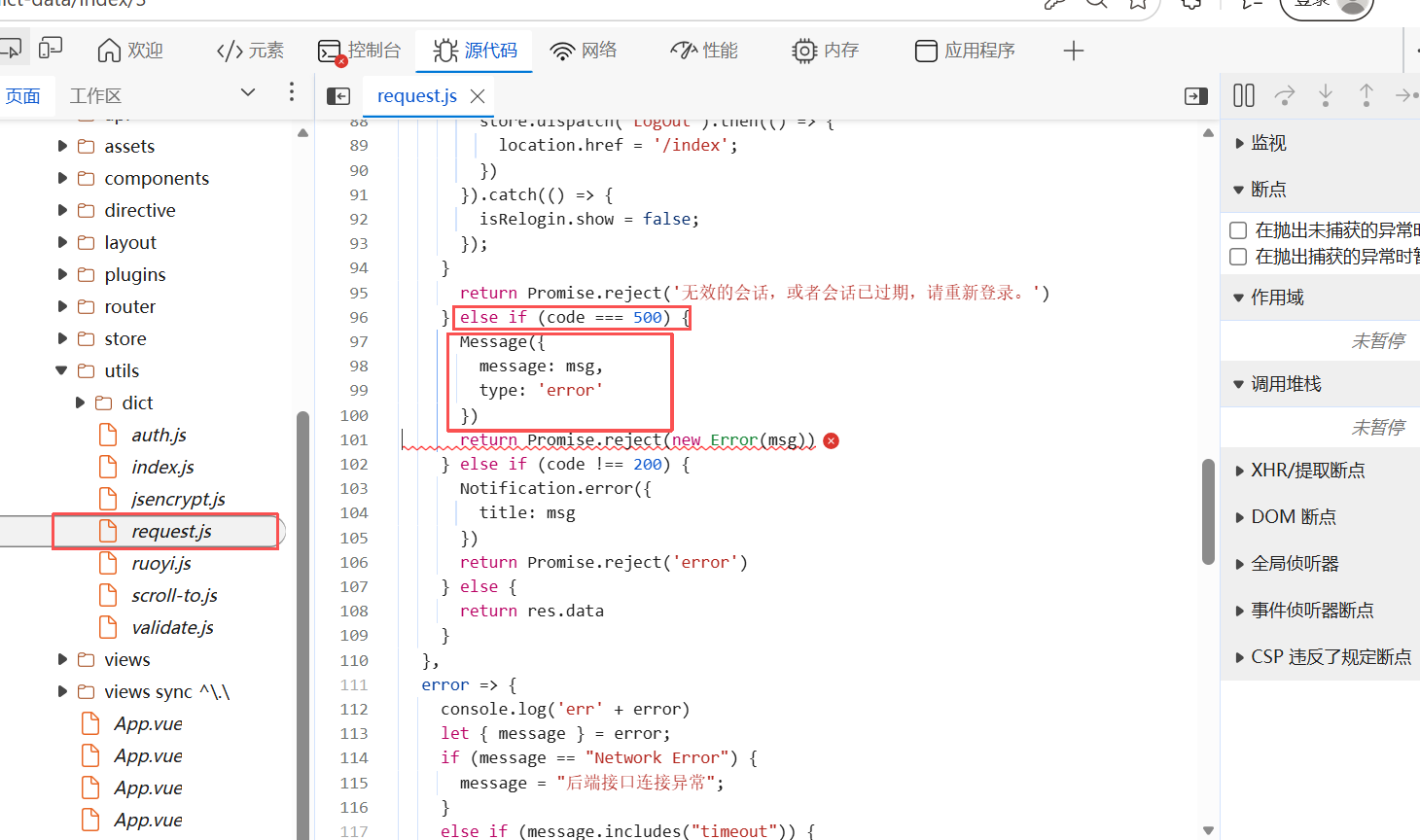Viewport: 1420px width, 840px height.
Task: Hide the debugger sidebar pane
Action: pos(1196,96)
